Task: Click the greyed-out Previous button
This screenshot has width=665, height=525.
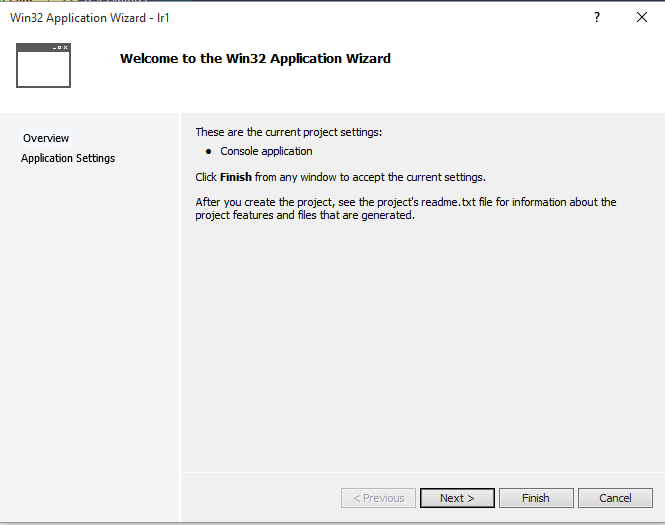Action: (x=378, y=498)
